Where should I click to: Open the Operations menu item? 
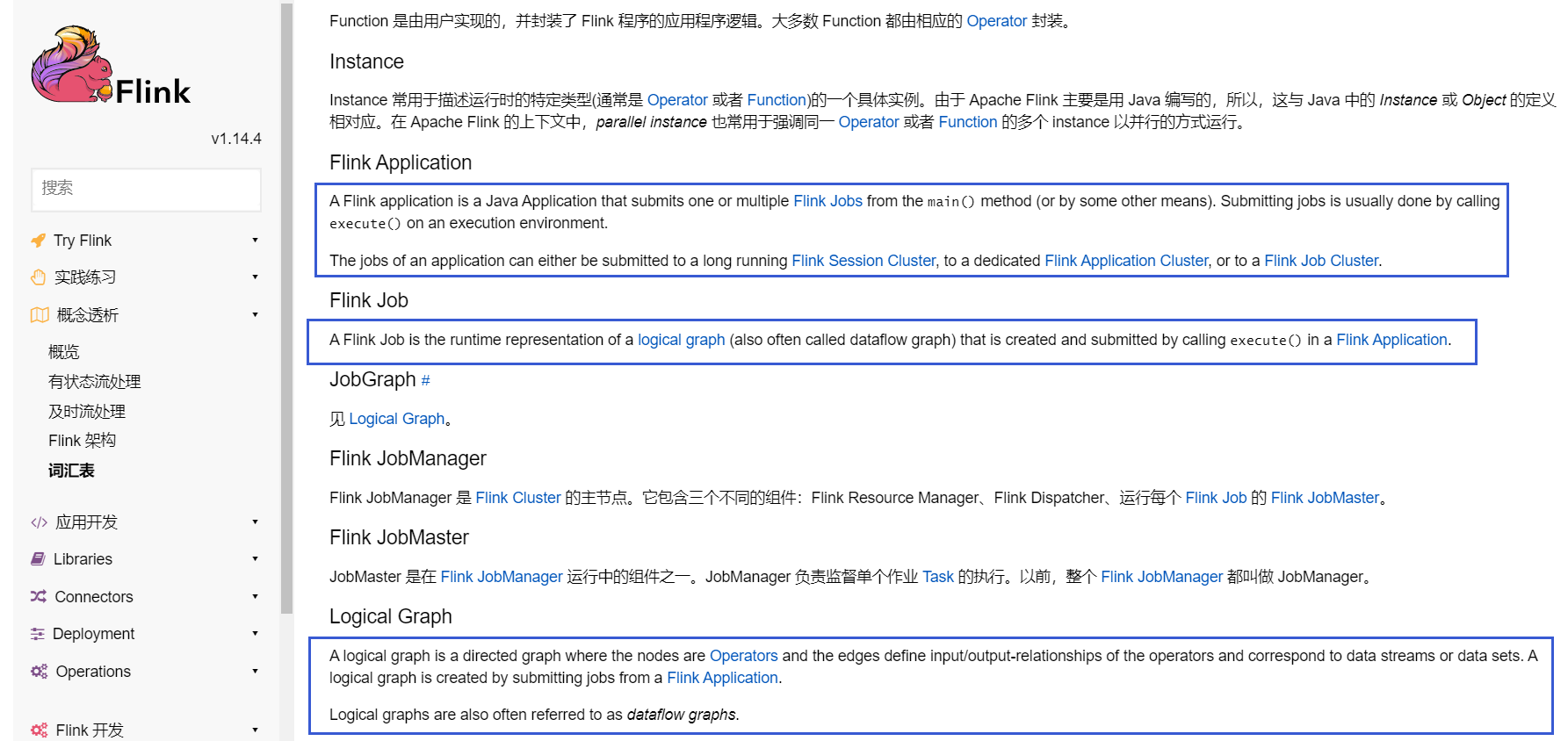point(93,672)
